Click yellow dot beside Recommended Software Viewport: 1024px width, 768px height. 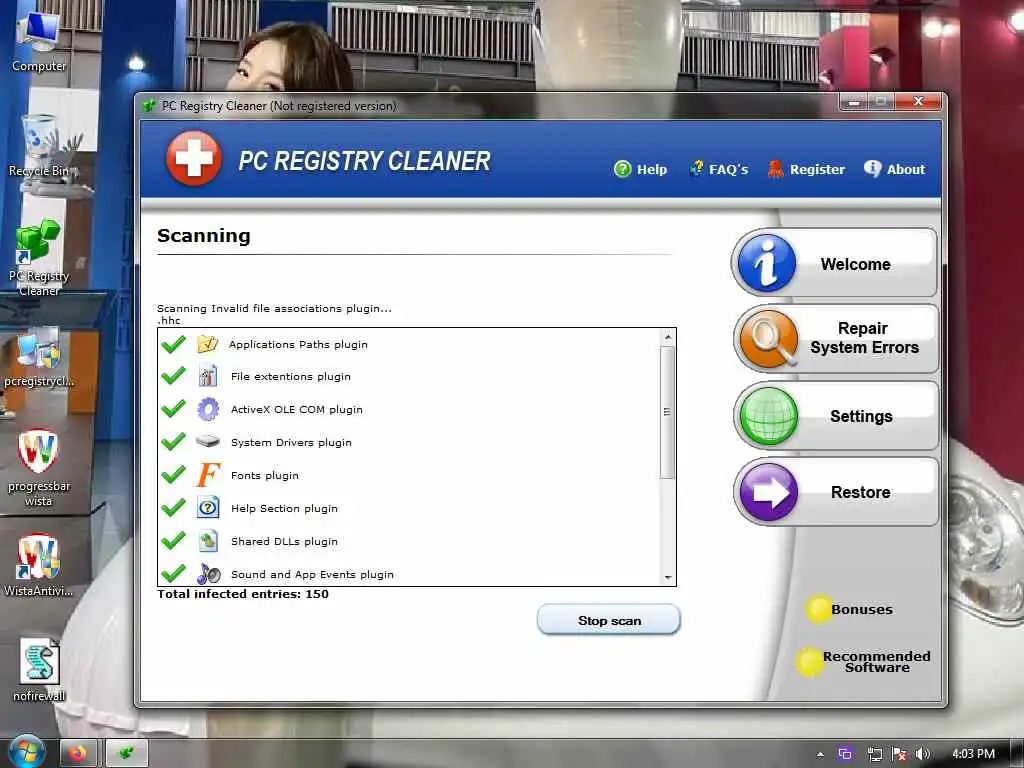(x=809, y=662)
